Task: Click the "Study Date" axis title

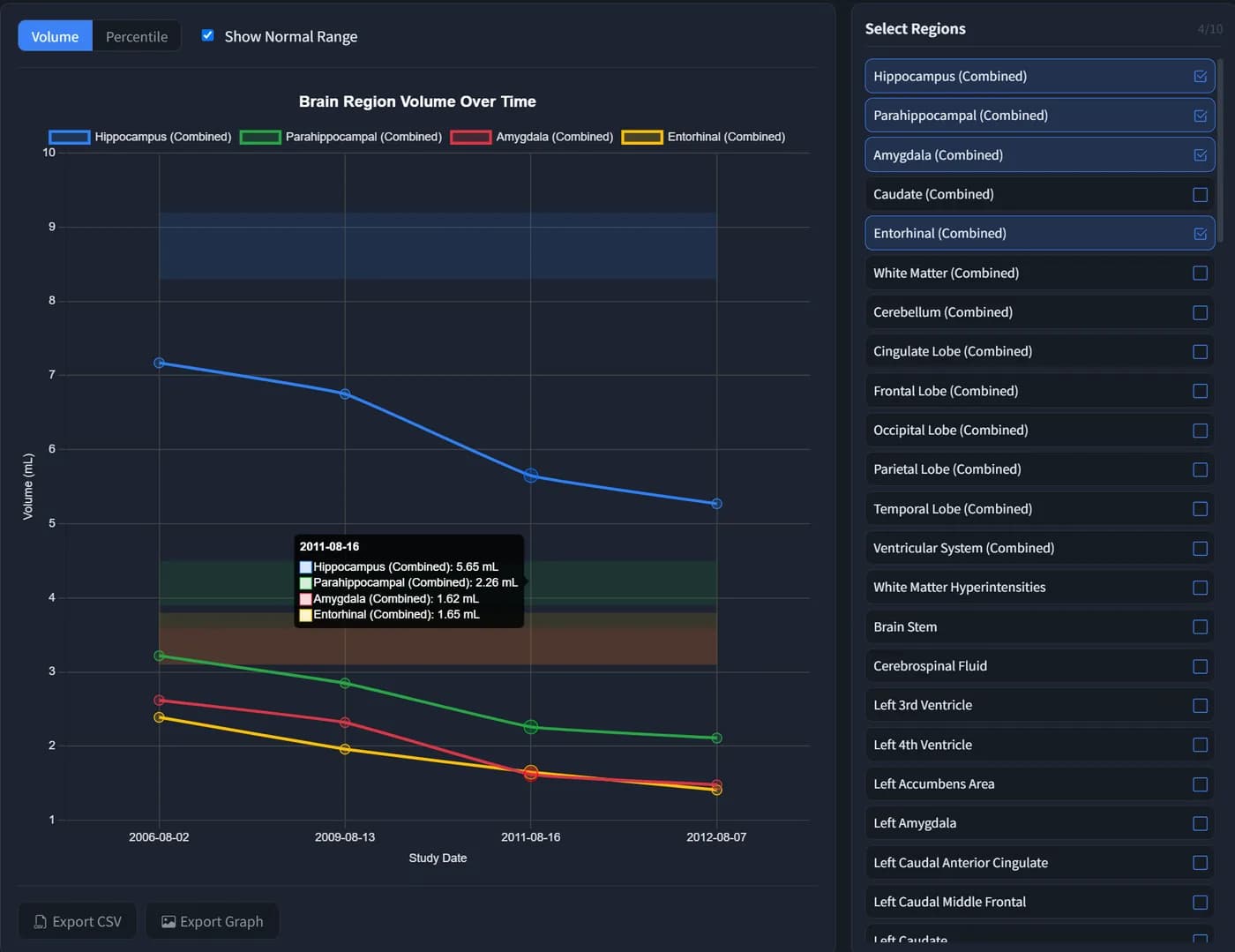Action: pyautogui.click(x=438, y=858)
